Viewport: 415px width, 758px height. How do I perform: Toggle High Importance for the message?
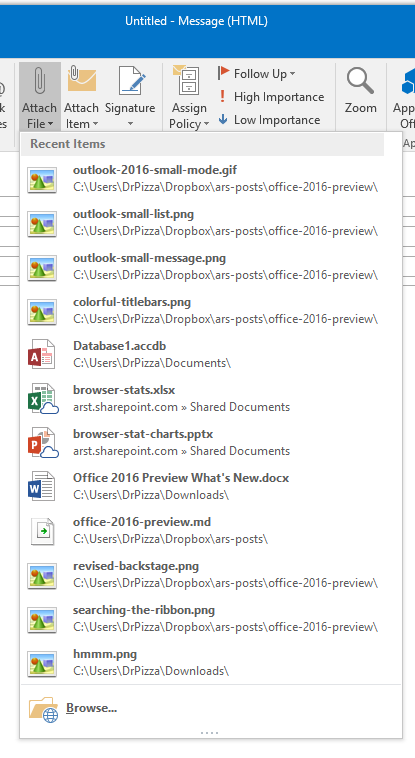(x=271, y=97)
